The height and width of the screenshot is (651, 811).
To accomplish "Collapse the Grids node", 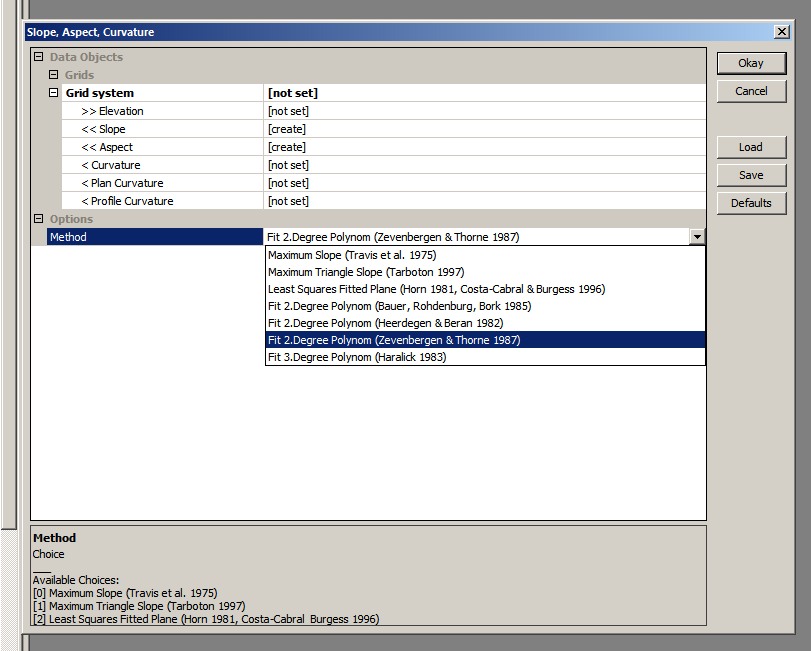I will [53, 74].
